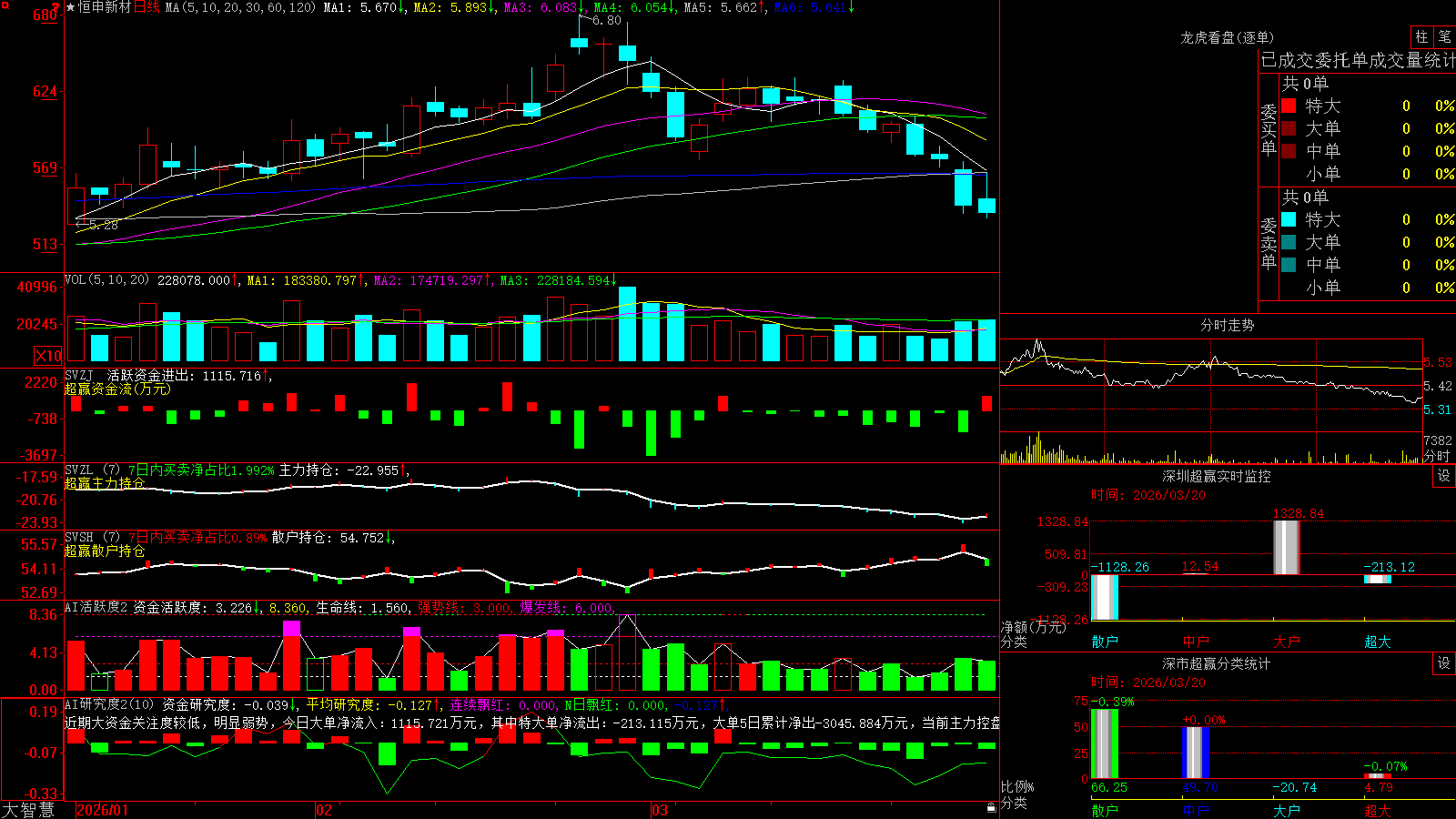The height and width of the screenshot is (819, 1456).
Task: Click the SVZL (7) indicator name
Action: point(93,470)
